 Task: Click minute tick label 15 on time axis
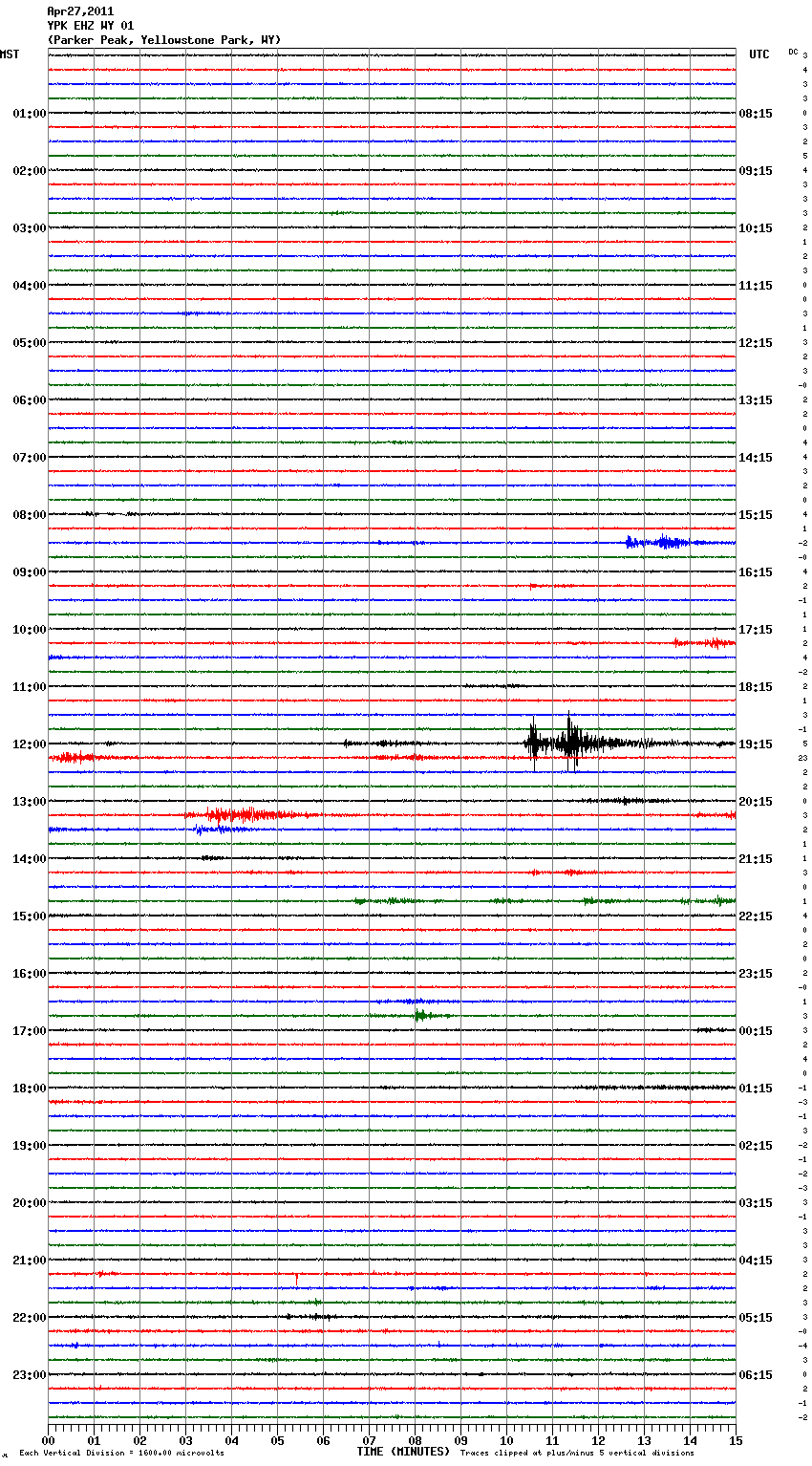click(x=736, y=1440)
